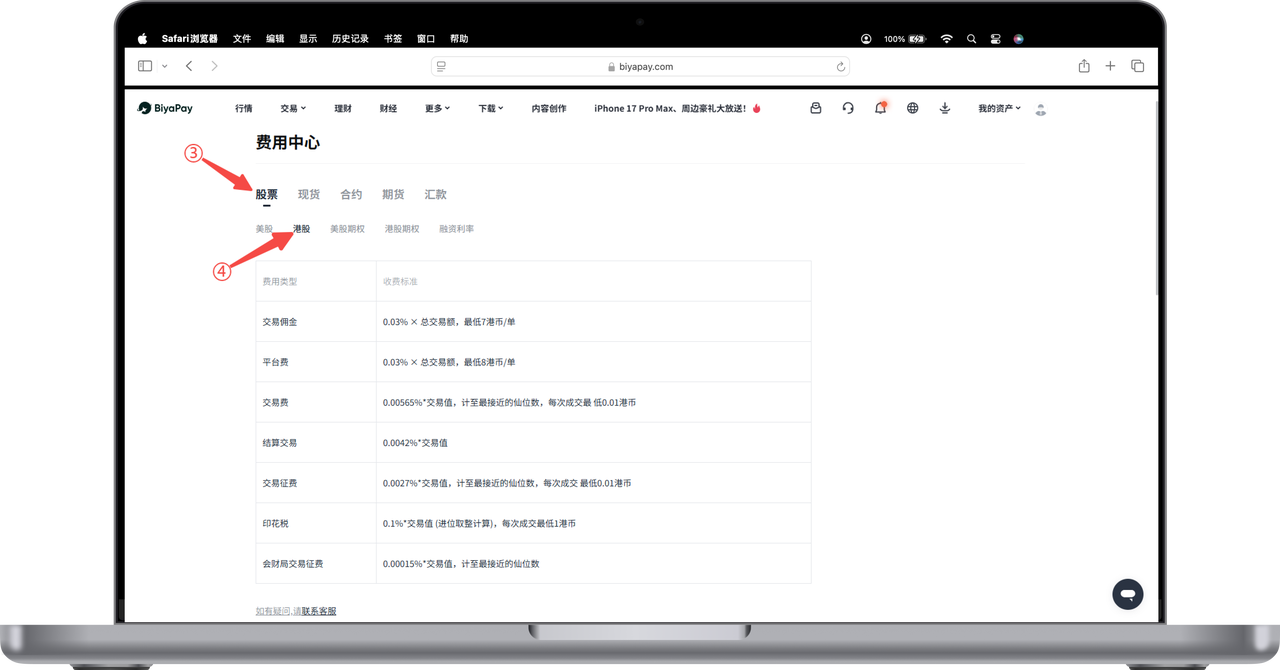Open the 我的资产 dropdown
Screen dimensions: 1280x670
click(999, 108)
